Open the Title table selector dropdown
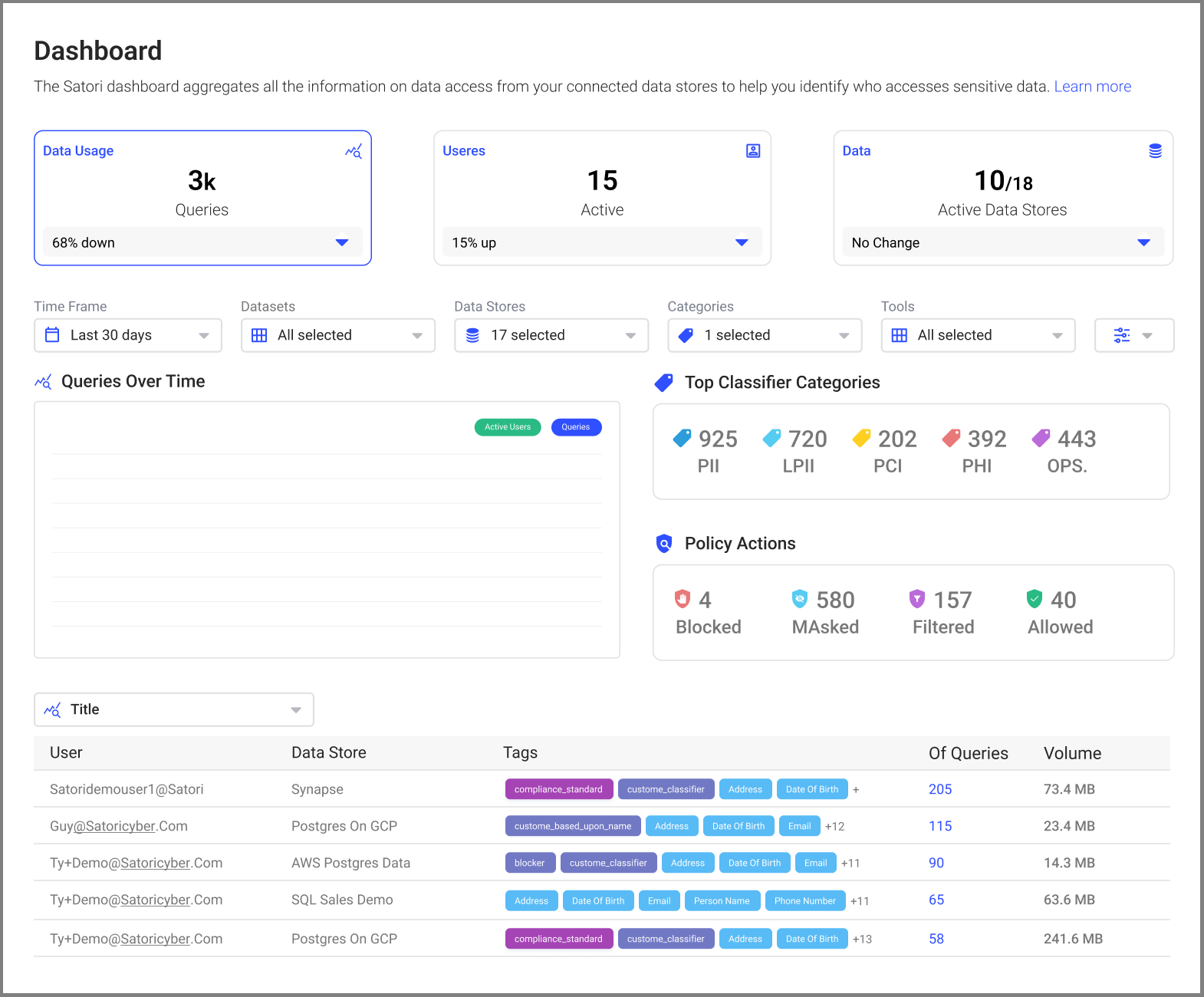Screen dimensions: 1204x997 (174, 709)
